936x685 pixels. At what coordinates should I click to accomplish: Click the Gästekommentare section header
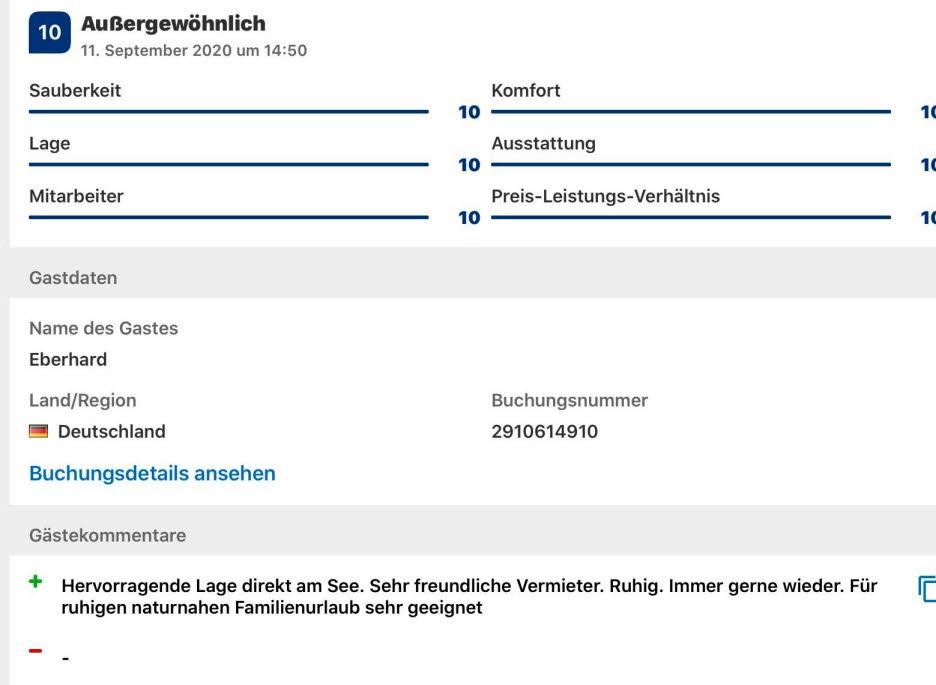[107, 536]
